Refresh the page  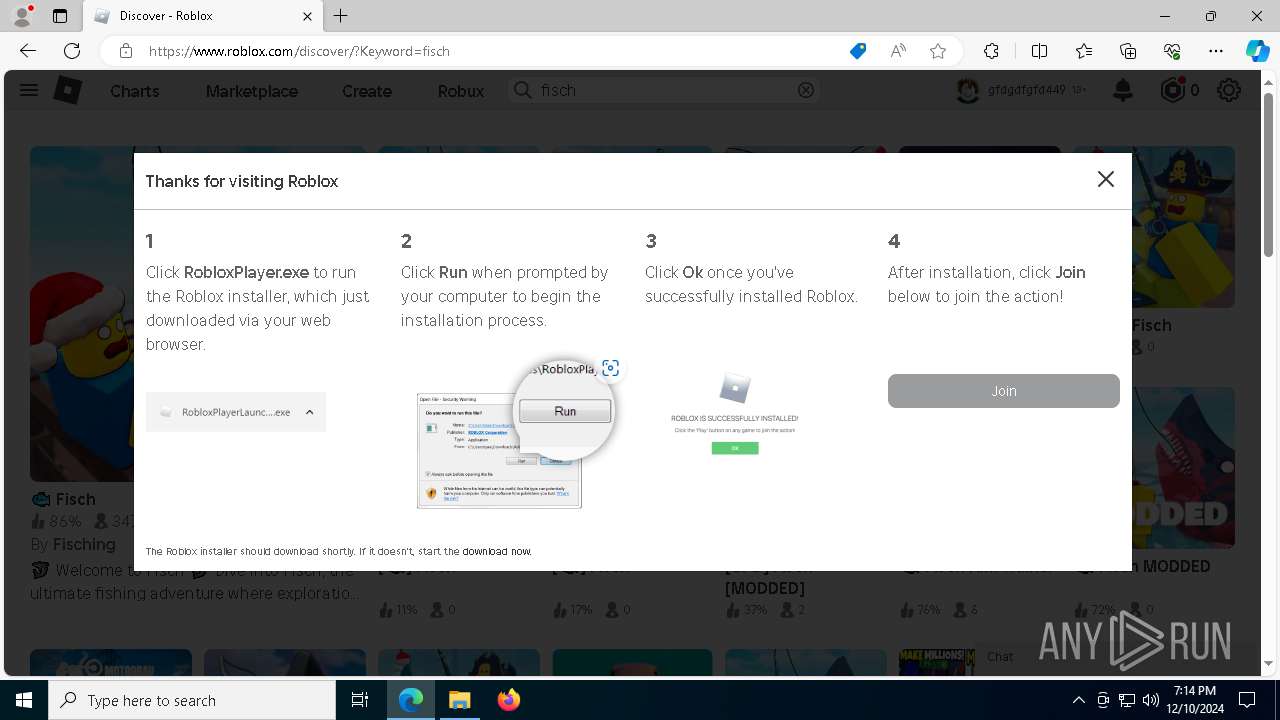(x=72, y=51)
